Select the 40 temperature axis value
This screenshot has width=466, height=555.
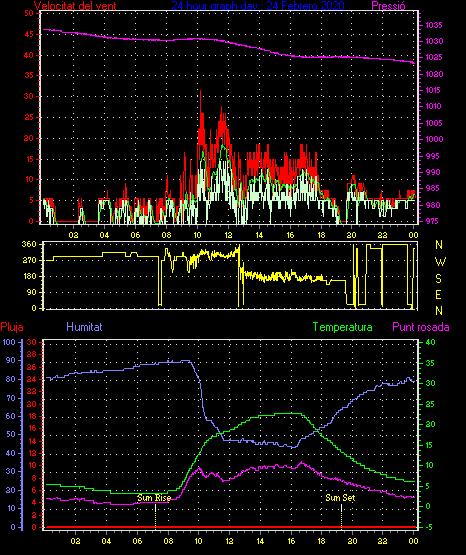click(x=430, y=342)
